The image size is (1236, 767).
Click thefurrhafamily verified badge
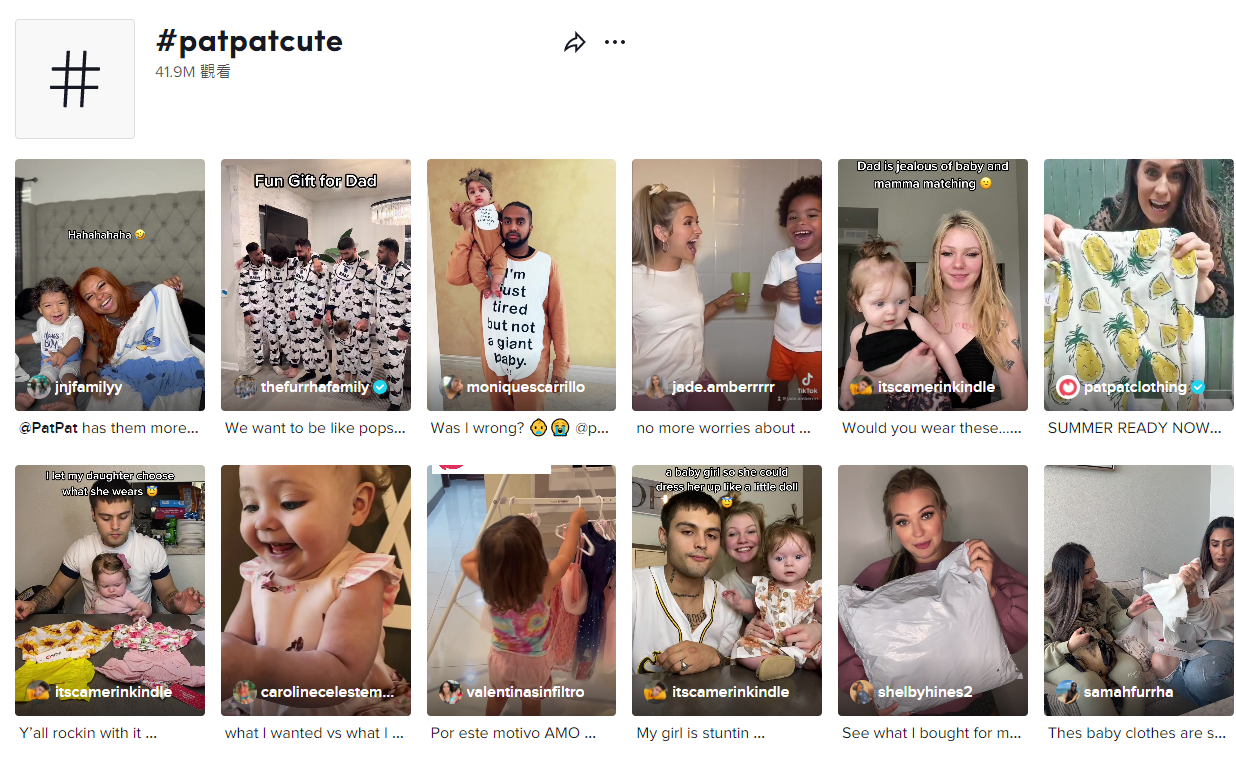[381, 387]
